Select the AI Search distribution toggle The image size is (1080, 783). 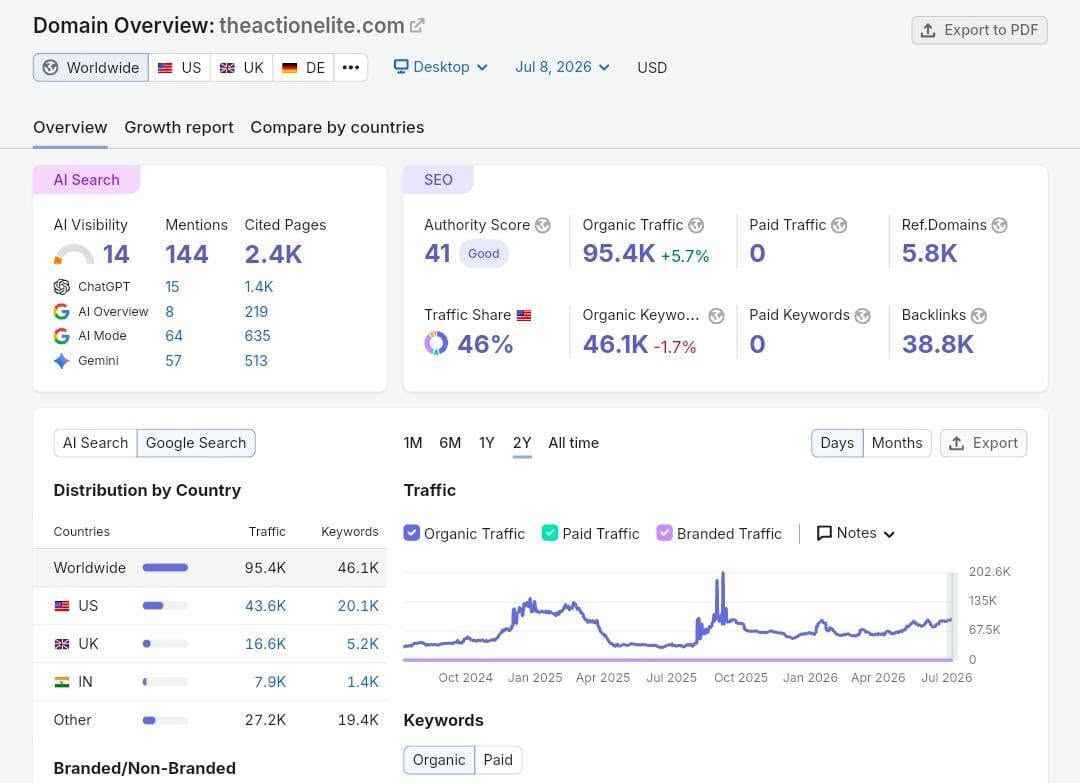click(95, 443)
